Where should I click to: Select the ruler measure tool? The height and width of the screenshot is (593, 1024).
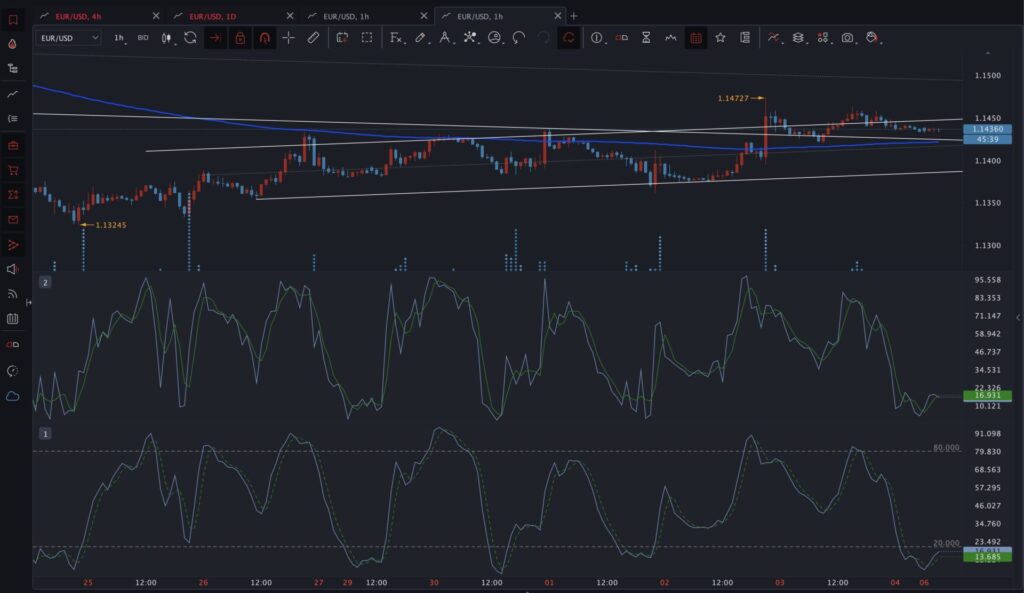(x=313, y=38)
